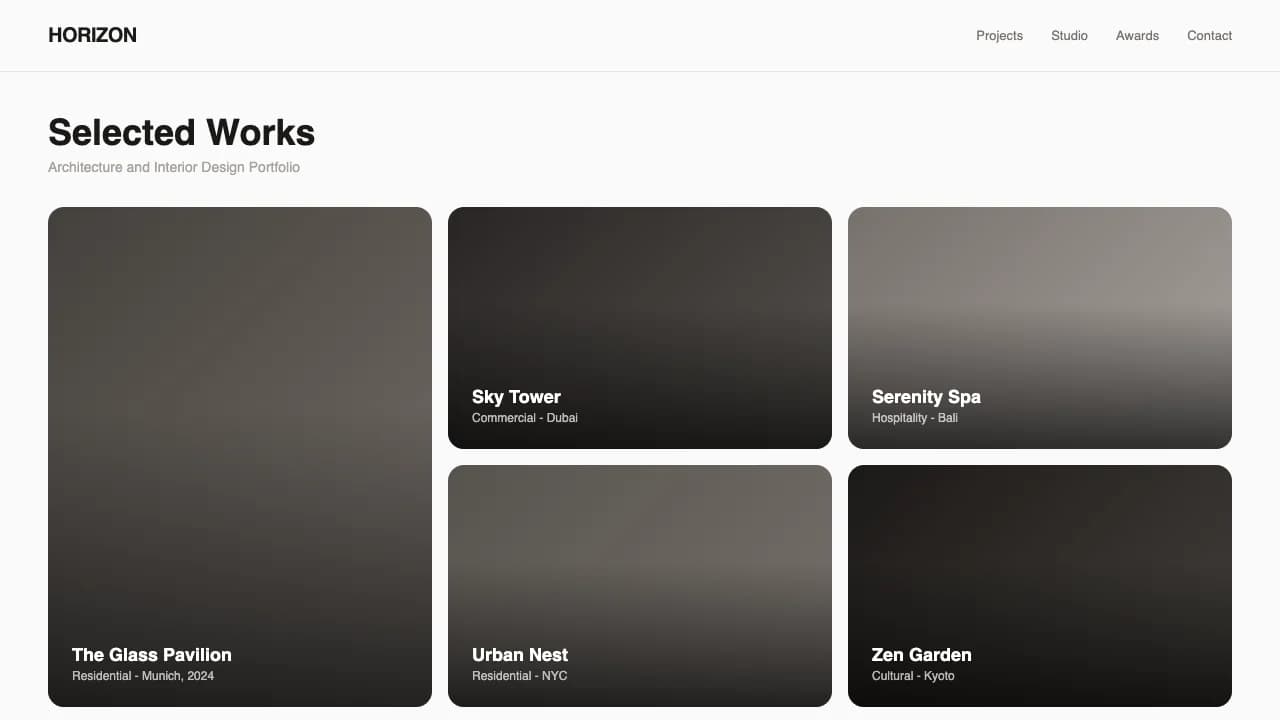This screenshot has width=1280, height=720.
Task: Go to the Studio page
Action: (1069, 36)
